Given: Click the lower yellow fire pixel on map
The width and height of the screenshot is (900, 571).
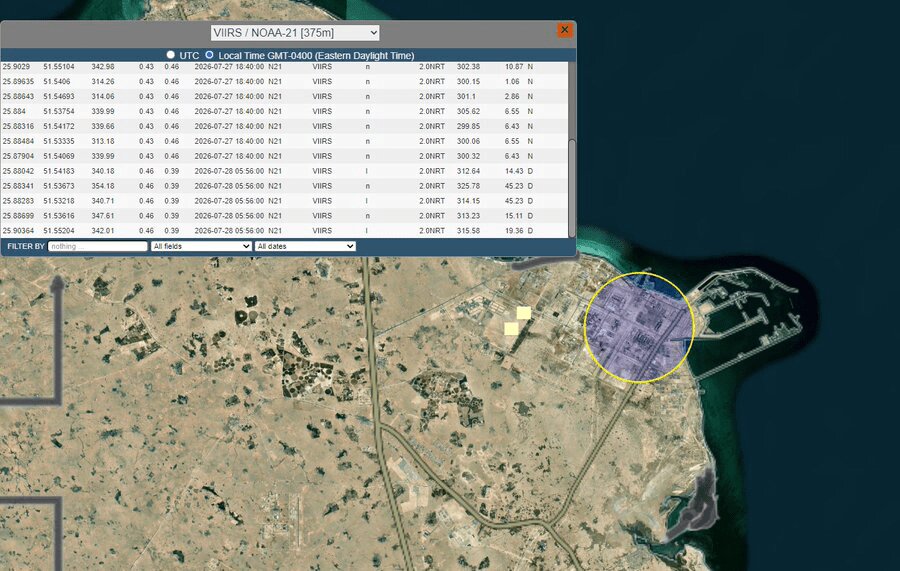Looking at the screenshot, I should [511, 328].
